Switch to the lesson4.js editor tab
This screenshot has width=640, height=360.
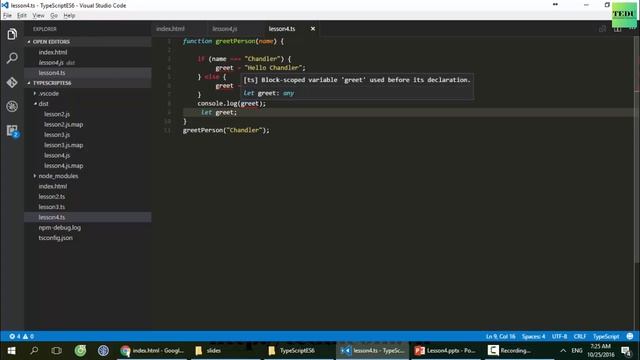click(225, 29)
